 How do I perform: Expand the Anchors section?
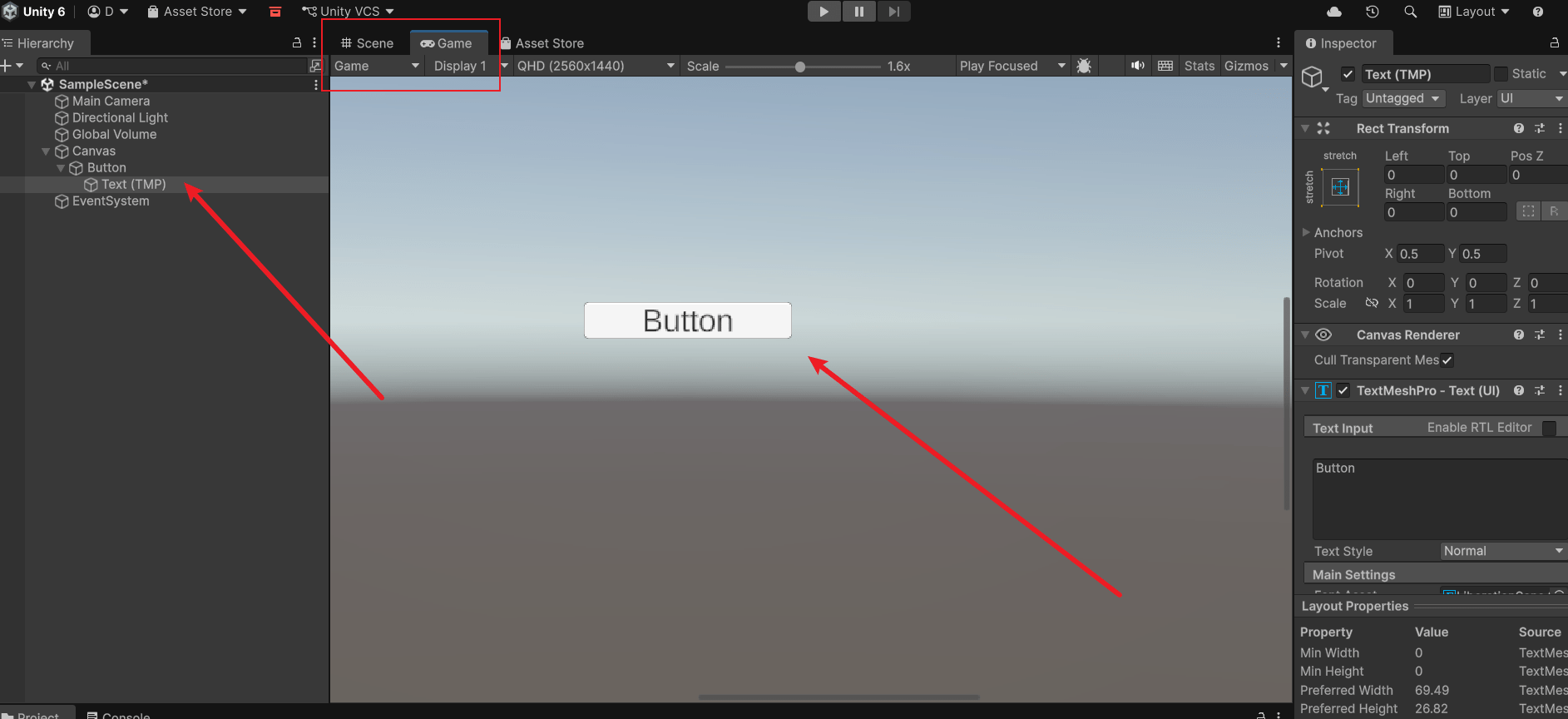1306,233
